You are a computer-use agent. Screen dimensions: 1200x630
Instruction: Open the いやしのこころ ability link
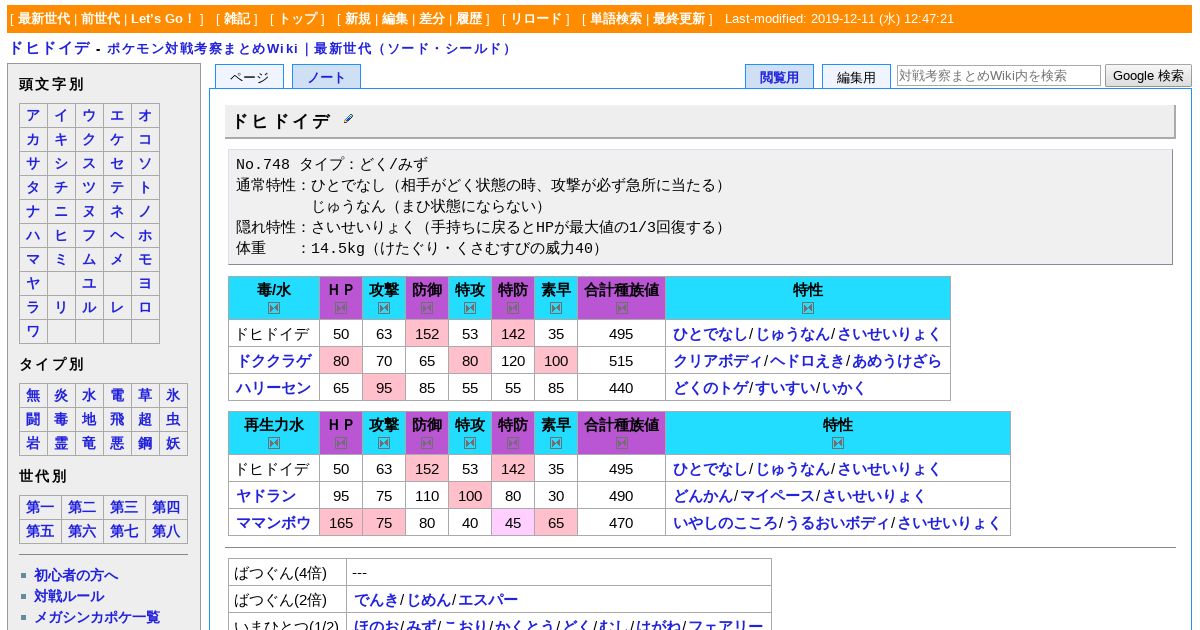pos(725,523)
